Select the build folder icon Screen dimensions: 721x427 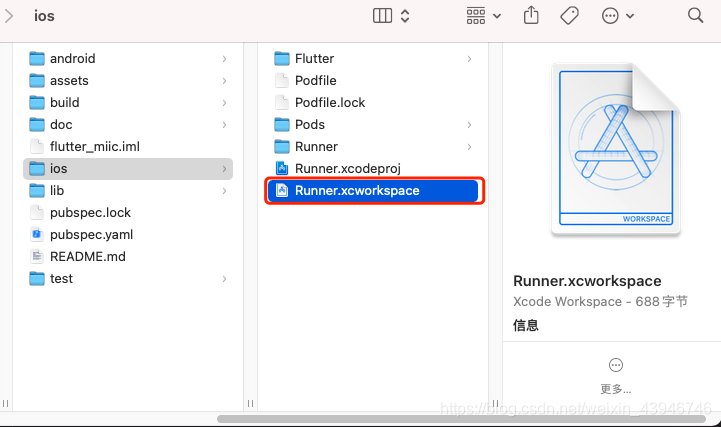coord(37,102)
